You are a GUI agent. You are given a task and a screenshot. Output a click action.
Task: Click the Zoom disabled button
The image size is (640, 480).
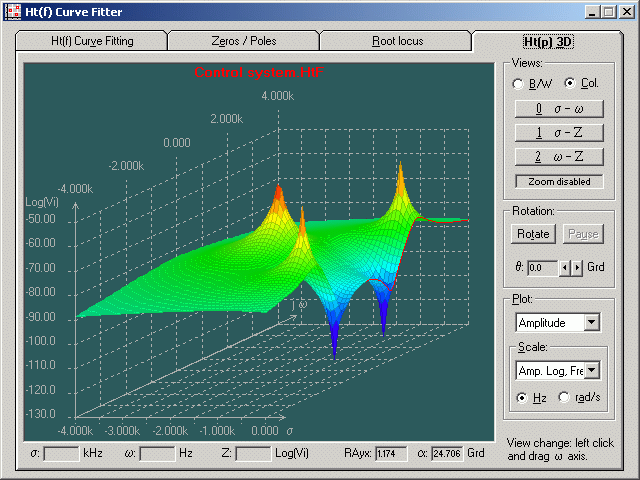559,182
